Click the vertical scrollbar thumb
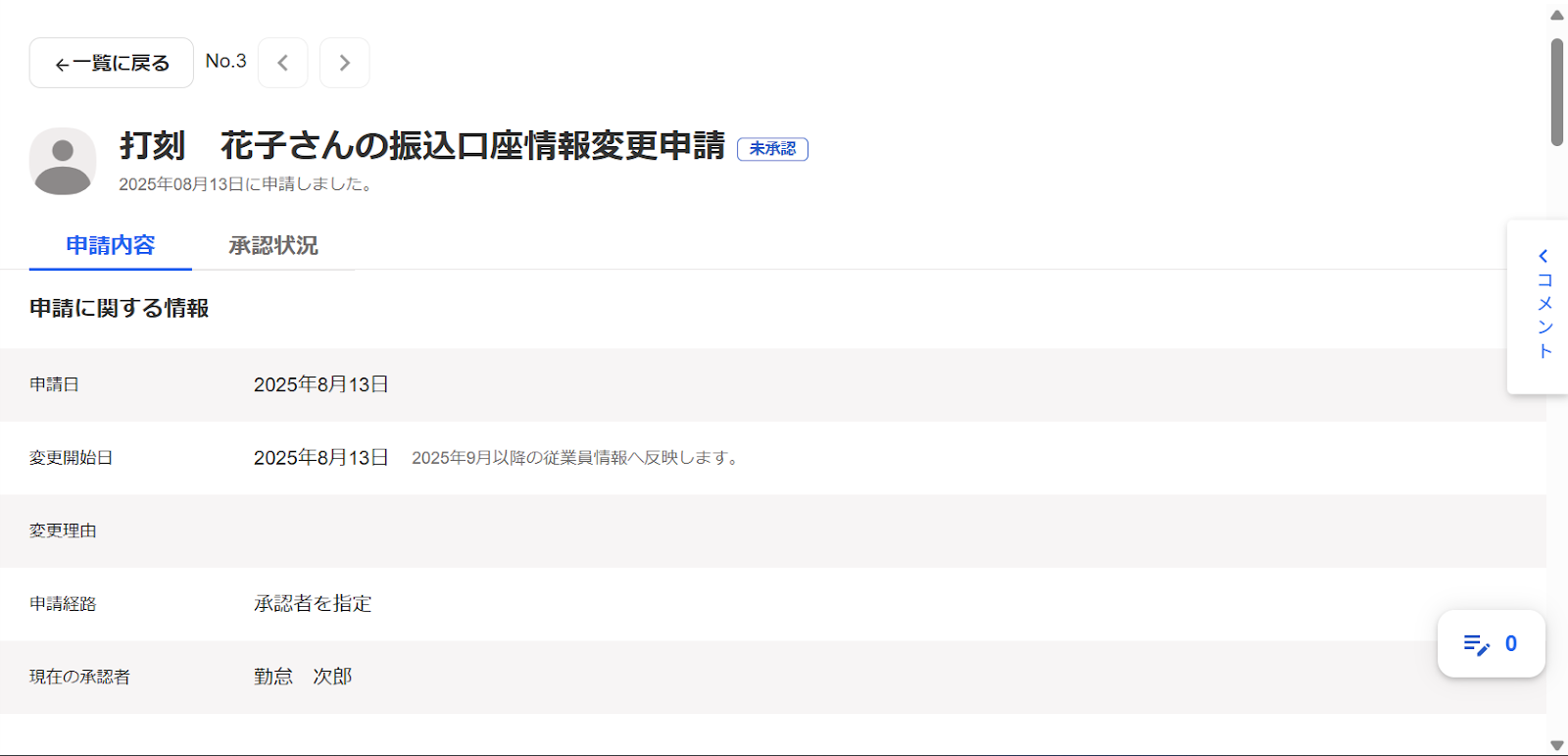Screen dimensions: 1568x756 pos(1557,92)
